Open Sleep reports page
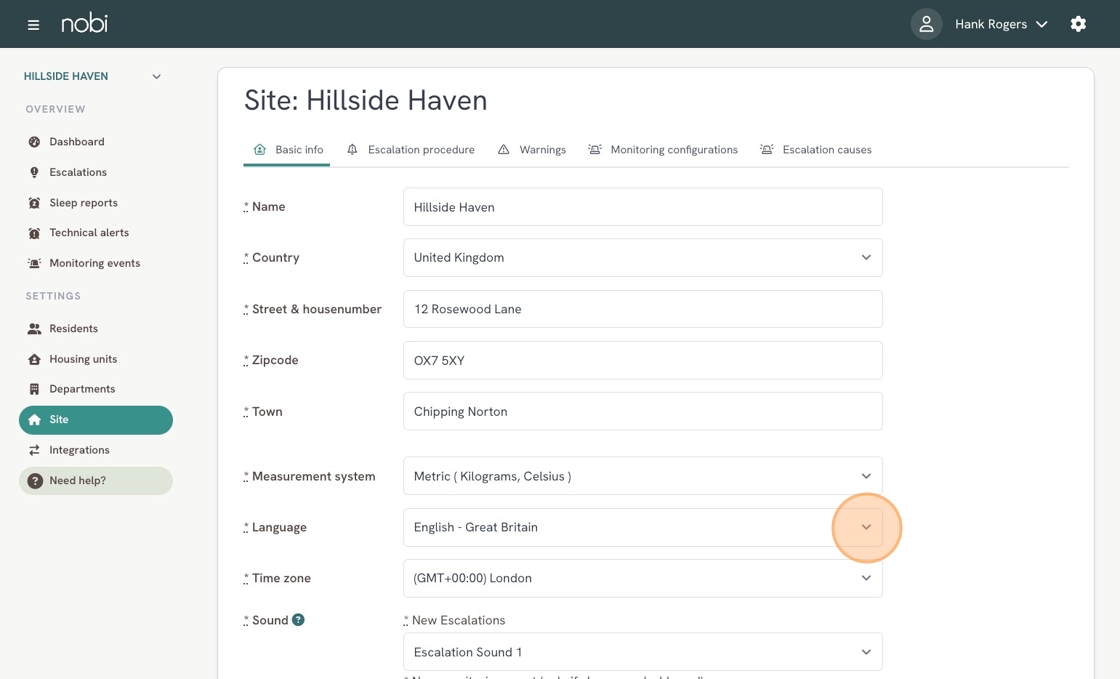The image size is (1120, 679). (83, 203)
